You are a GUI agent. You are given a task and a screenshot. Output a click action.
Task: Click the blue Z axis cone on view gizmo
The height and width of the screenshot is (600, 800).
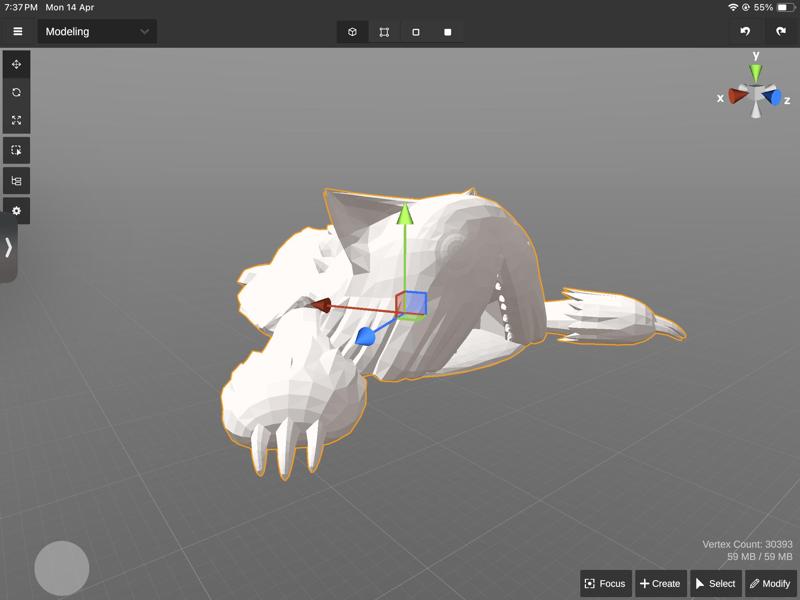click(772, 96)
